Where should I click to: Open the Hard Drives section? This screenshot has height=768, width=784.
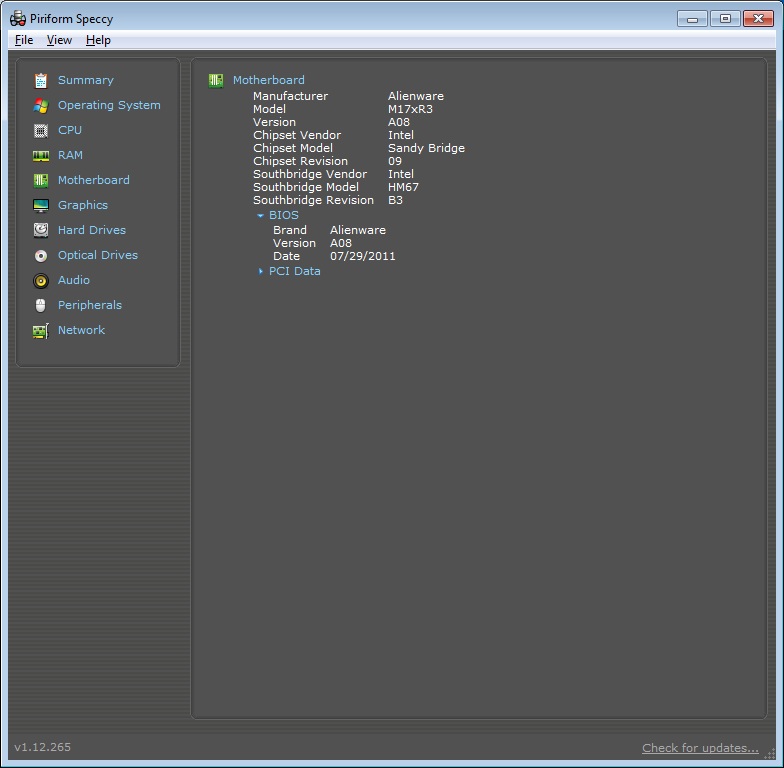click(92, 230)
